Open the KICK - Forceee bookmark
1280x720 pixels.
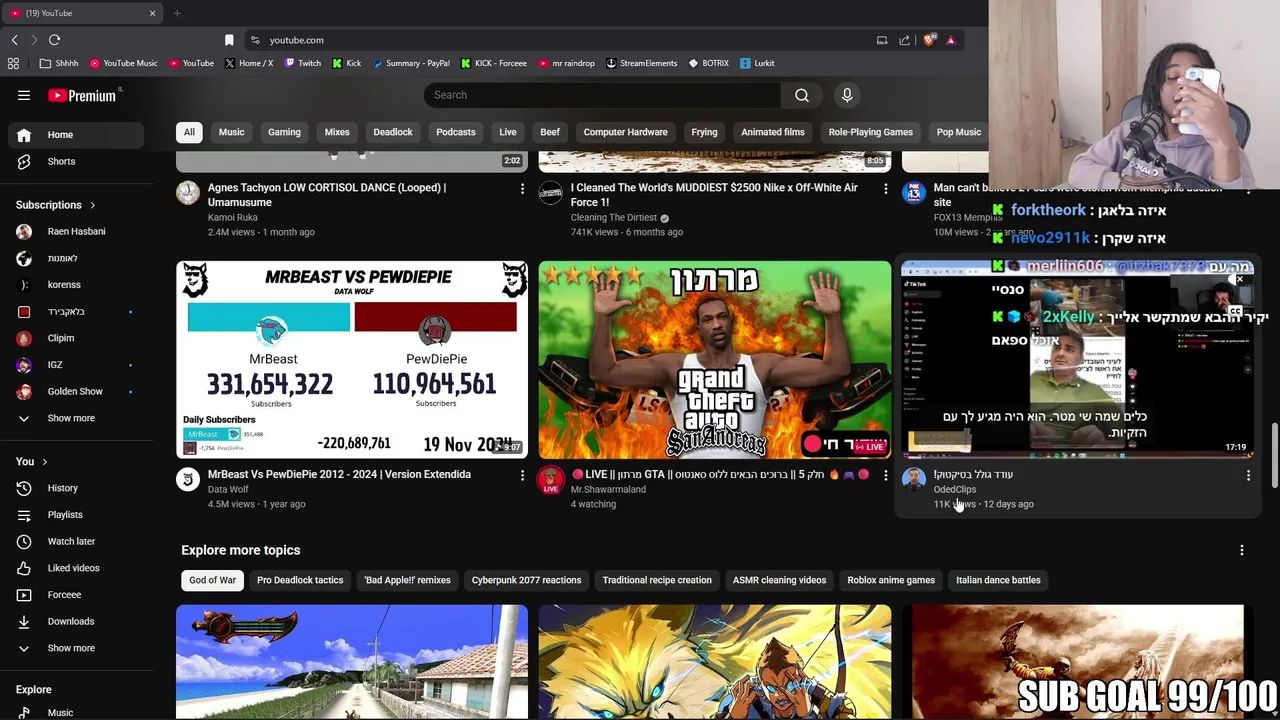coord(493,63)
